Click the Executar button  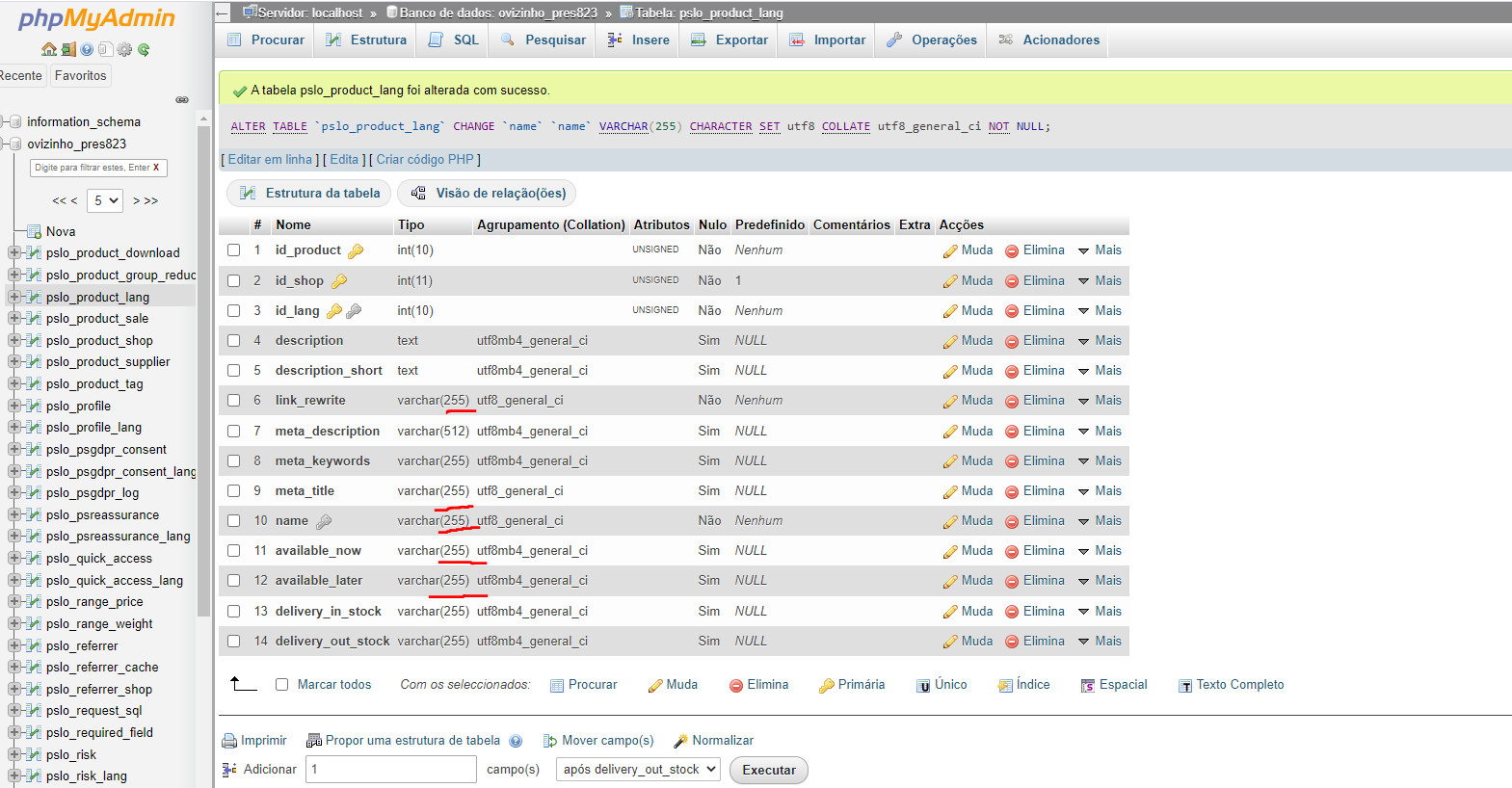coord(769,770)
